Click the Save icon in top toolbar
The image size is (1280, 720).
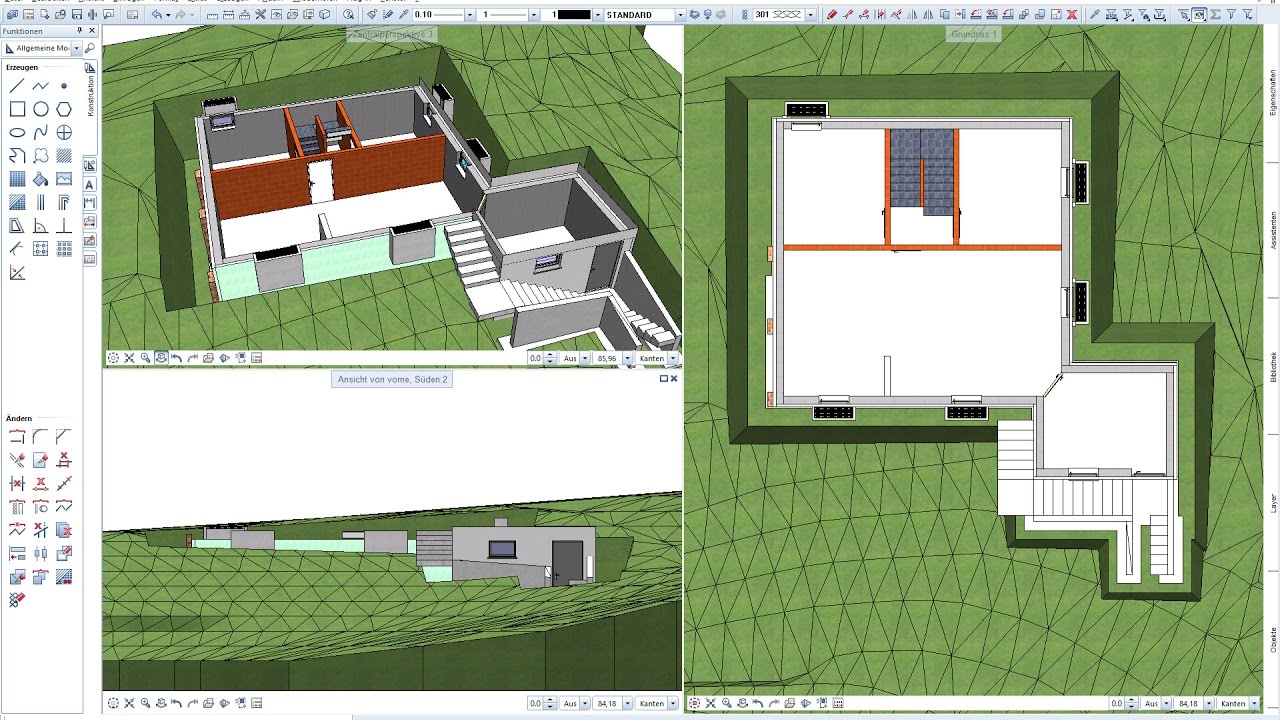tap(77, 14)
